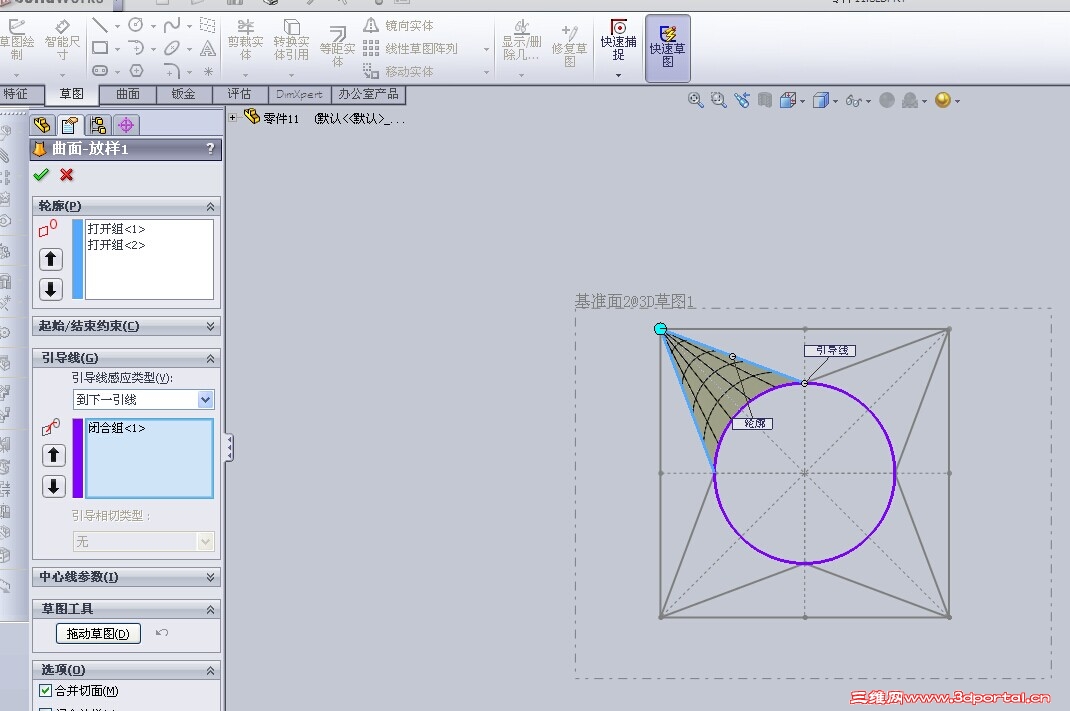Collapse the 引导线(G) section
This screenshot has height=711, width=1070.
point(210,358)
